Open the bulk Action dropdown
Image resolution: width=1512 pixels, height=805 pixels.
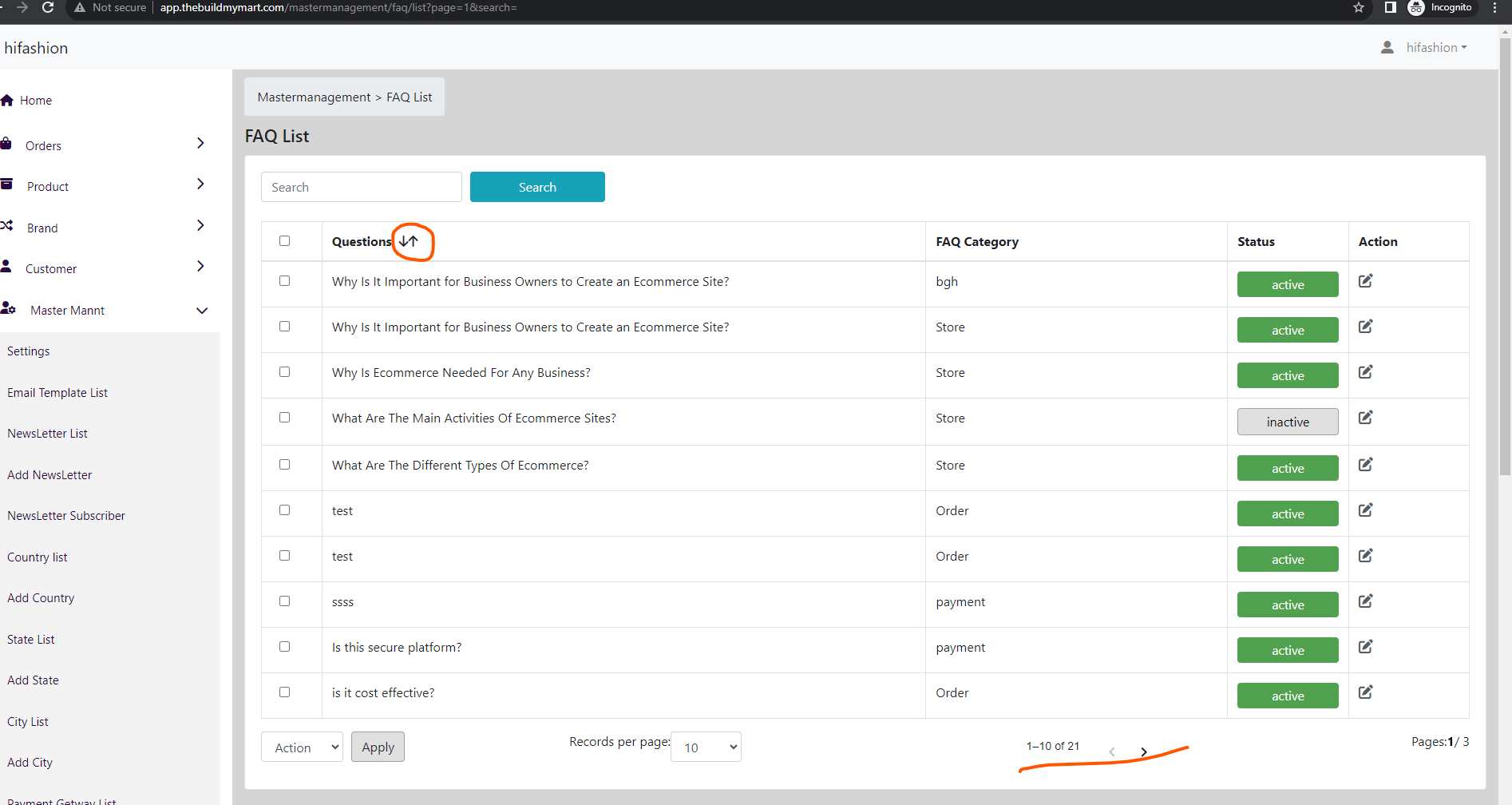[302, 747]
